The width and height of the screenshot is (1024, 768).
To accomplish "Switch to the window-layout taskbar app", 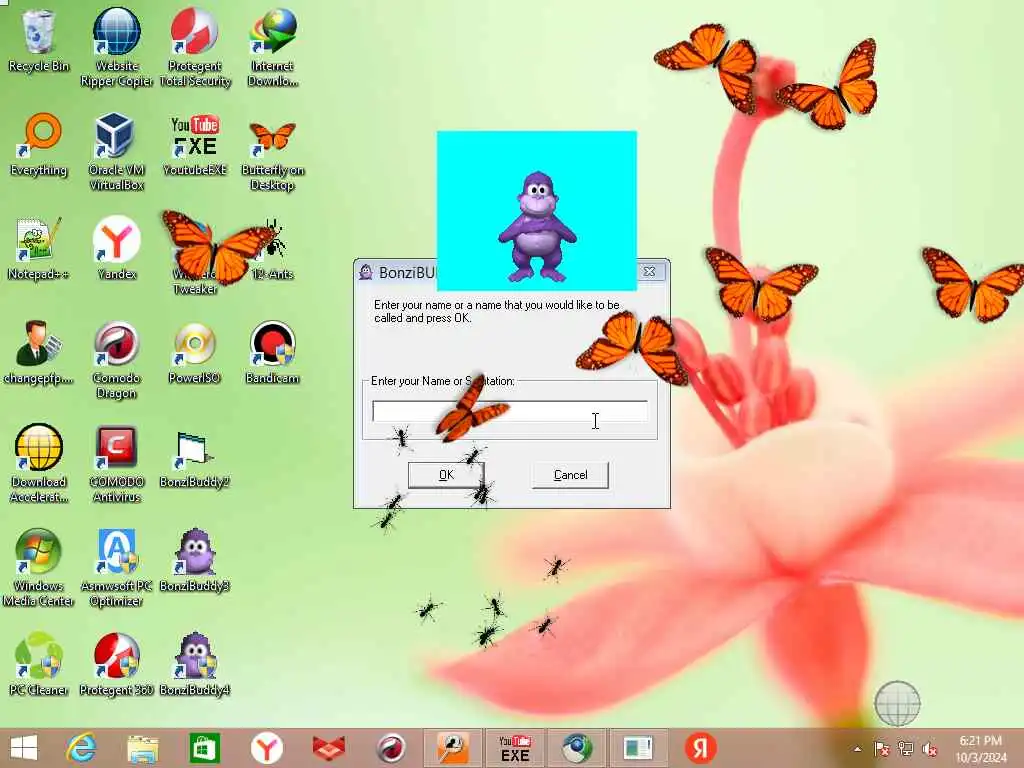I will 638,748.
